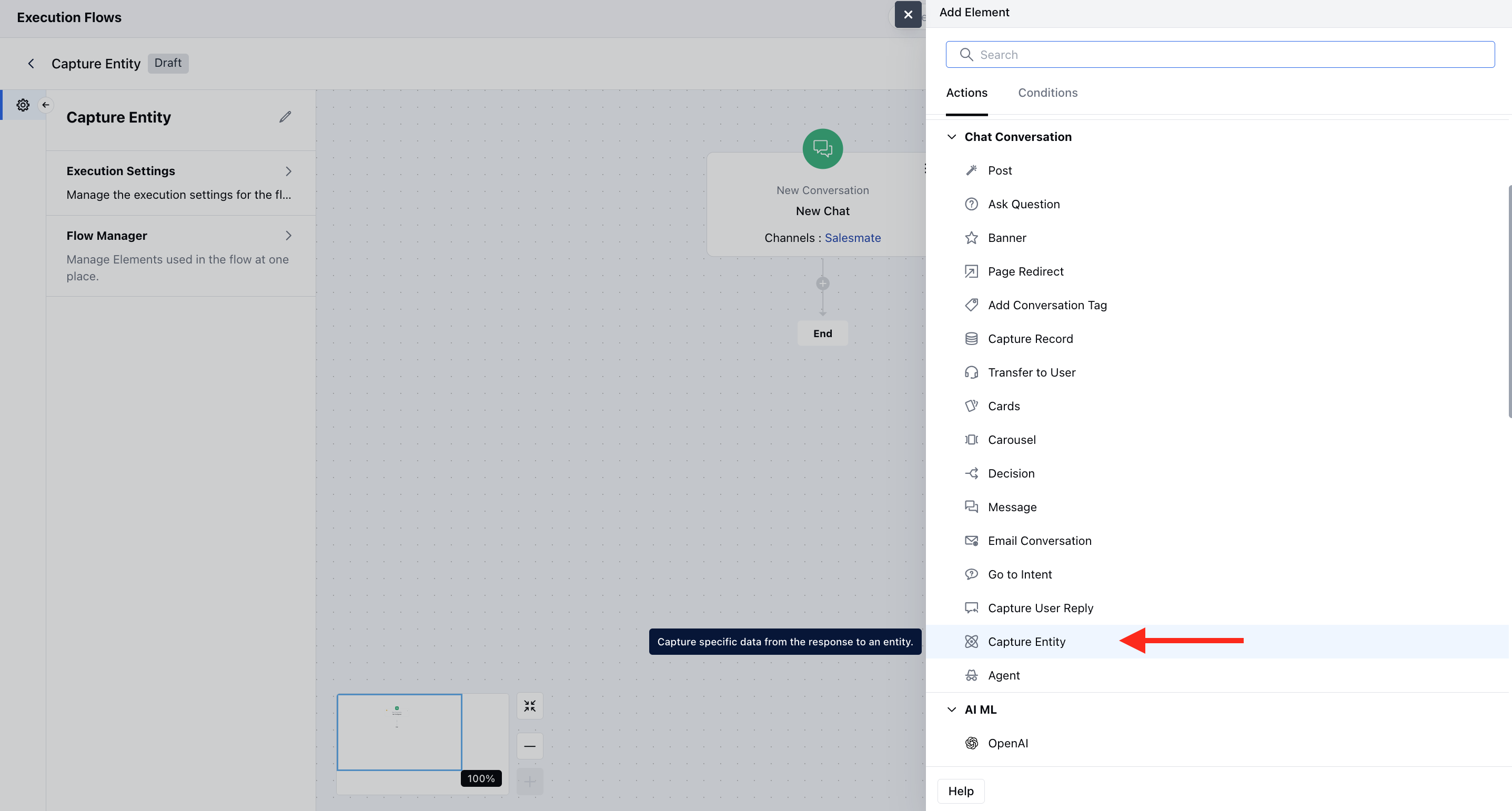Click the "Go to Intent" label
This screenshot has width=1512, height=811.
(1020, 574)
